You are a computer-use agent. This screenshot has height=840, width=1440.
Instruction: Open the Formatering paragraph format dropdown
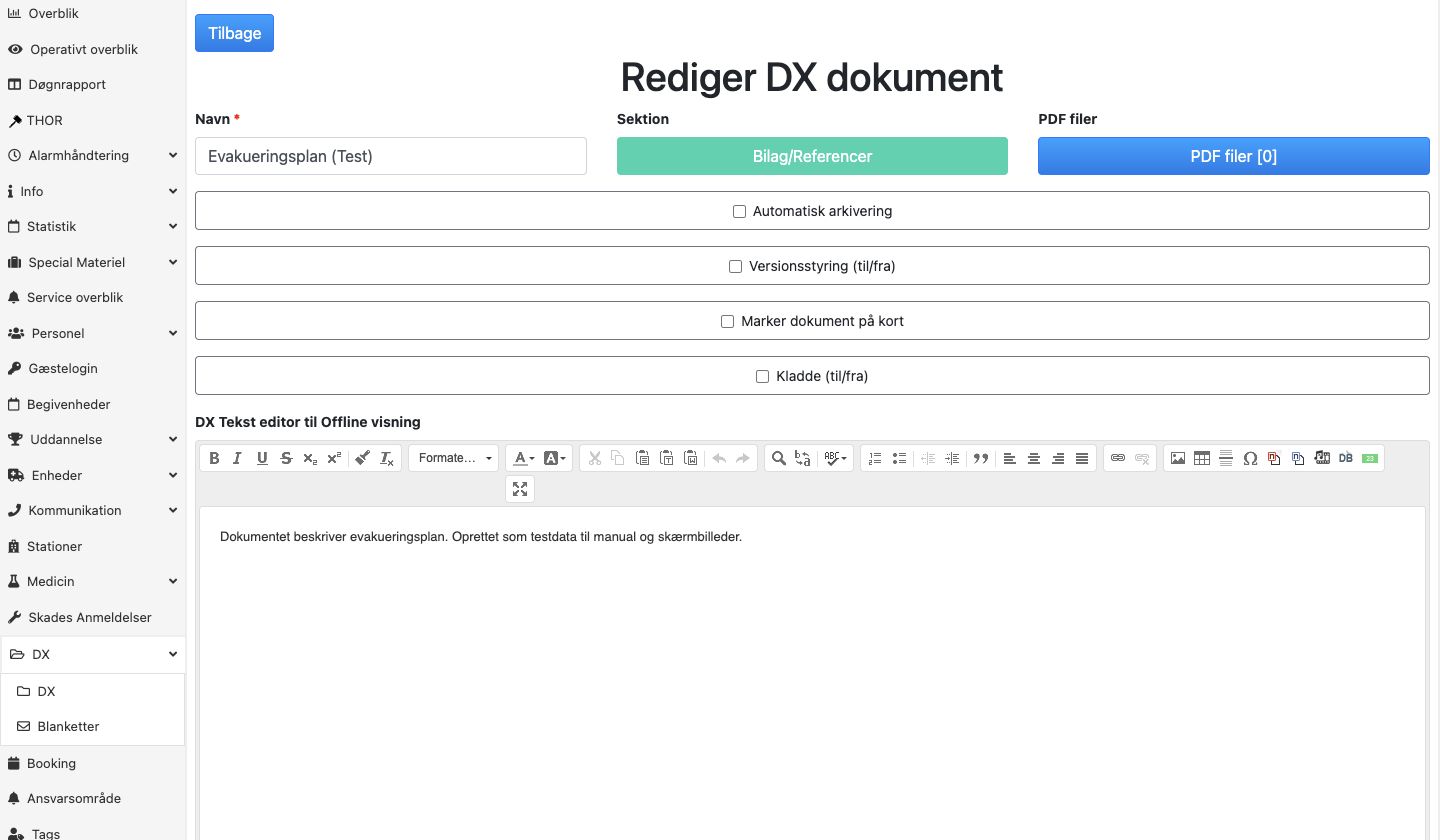coord(454,458)
